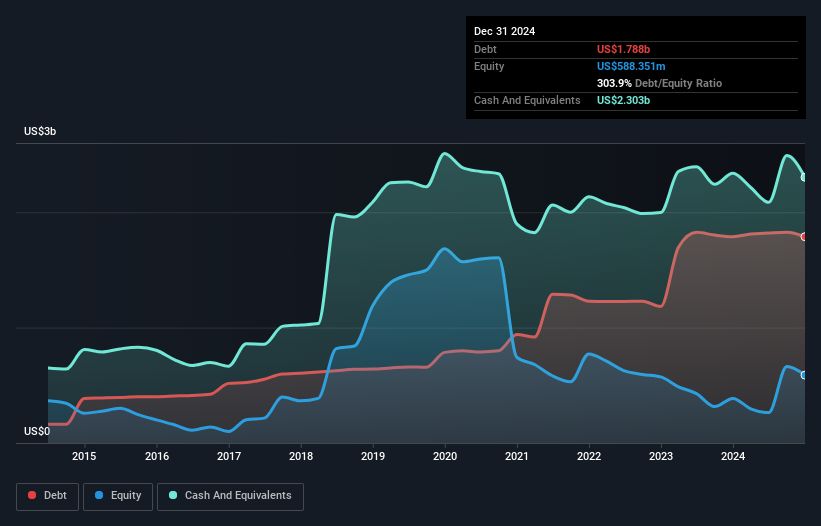Click the US$0 y-axis label
This screenshot has width=821, height=526.
37,431
